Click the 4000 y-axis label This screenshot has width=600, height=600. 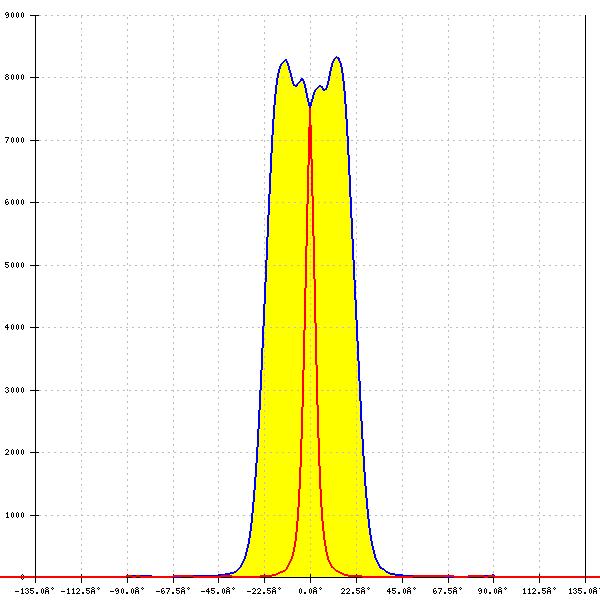click(x=15, y=328)
